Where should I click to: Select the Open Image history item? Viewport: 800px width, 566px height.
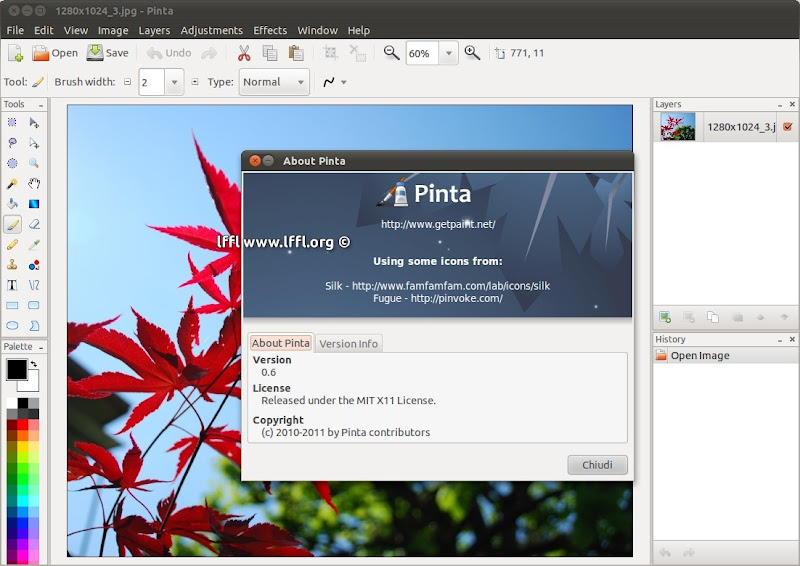[727, 356]
